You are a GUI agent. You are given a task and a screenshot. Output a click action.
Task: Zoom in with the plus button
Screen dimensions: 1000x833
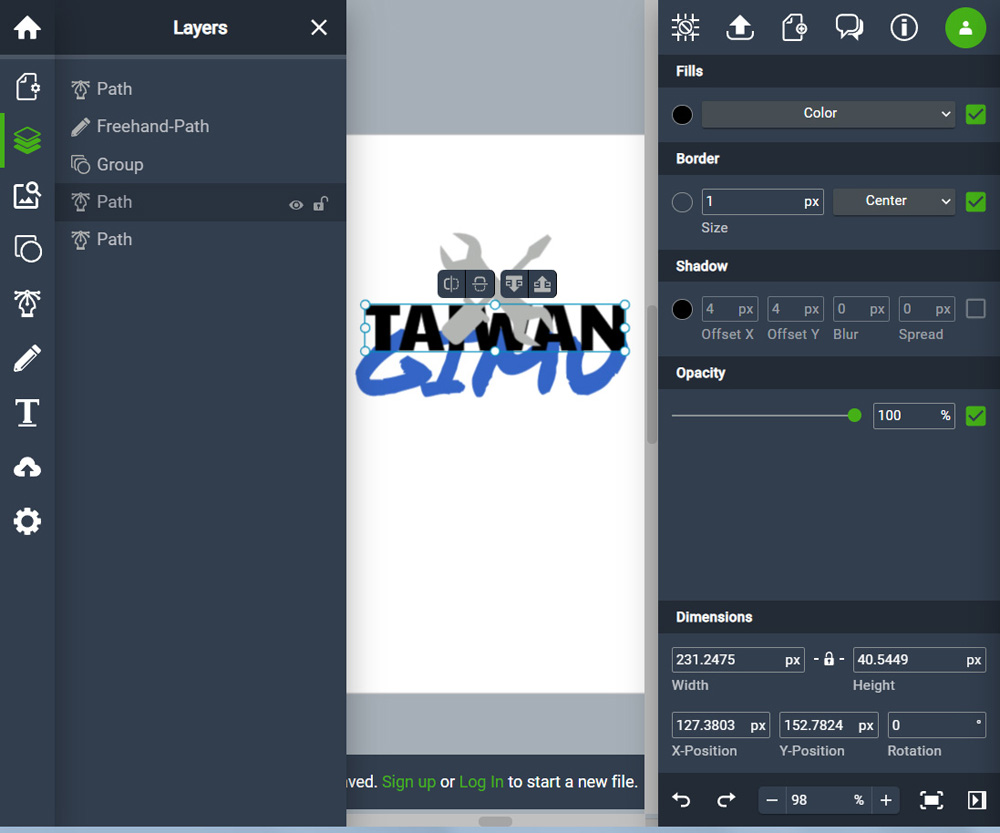886,800
